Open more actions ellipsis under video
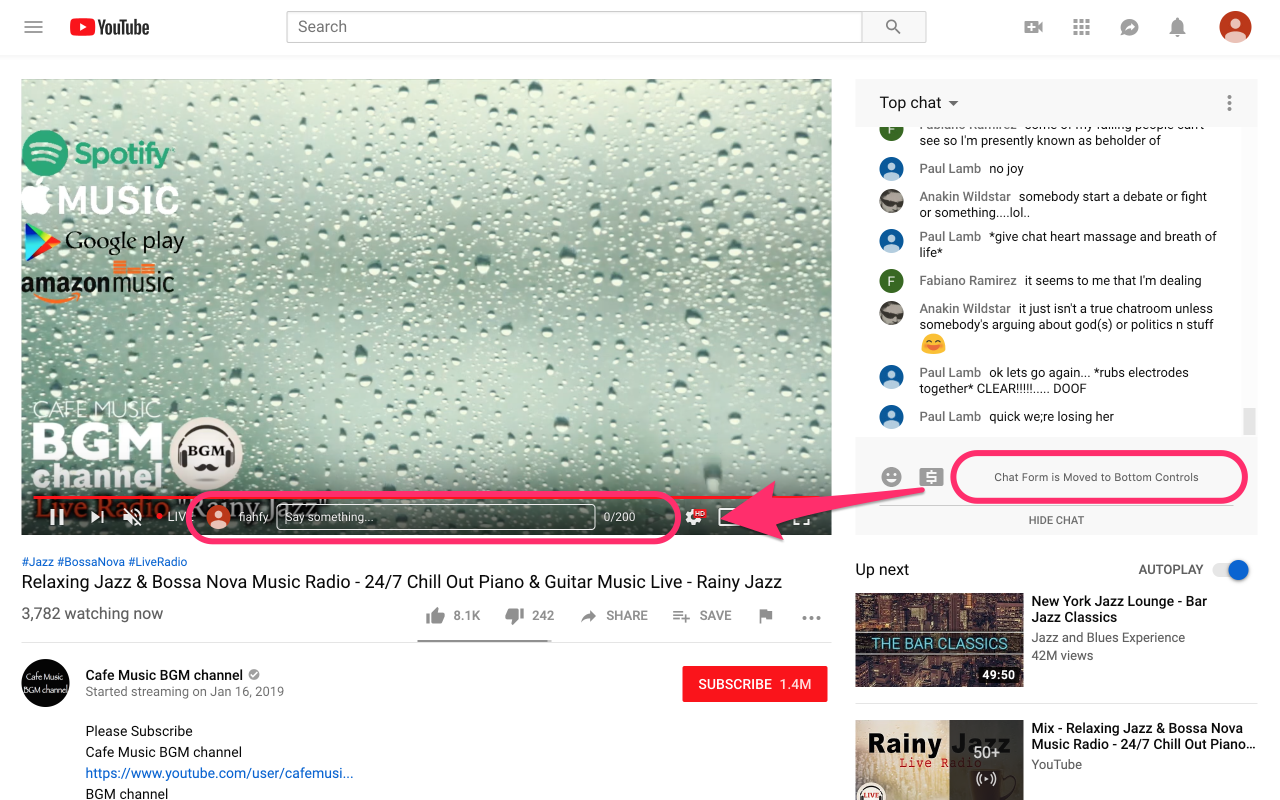The image size is (1280, 800). pos(811,618)
